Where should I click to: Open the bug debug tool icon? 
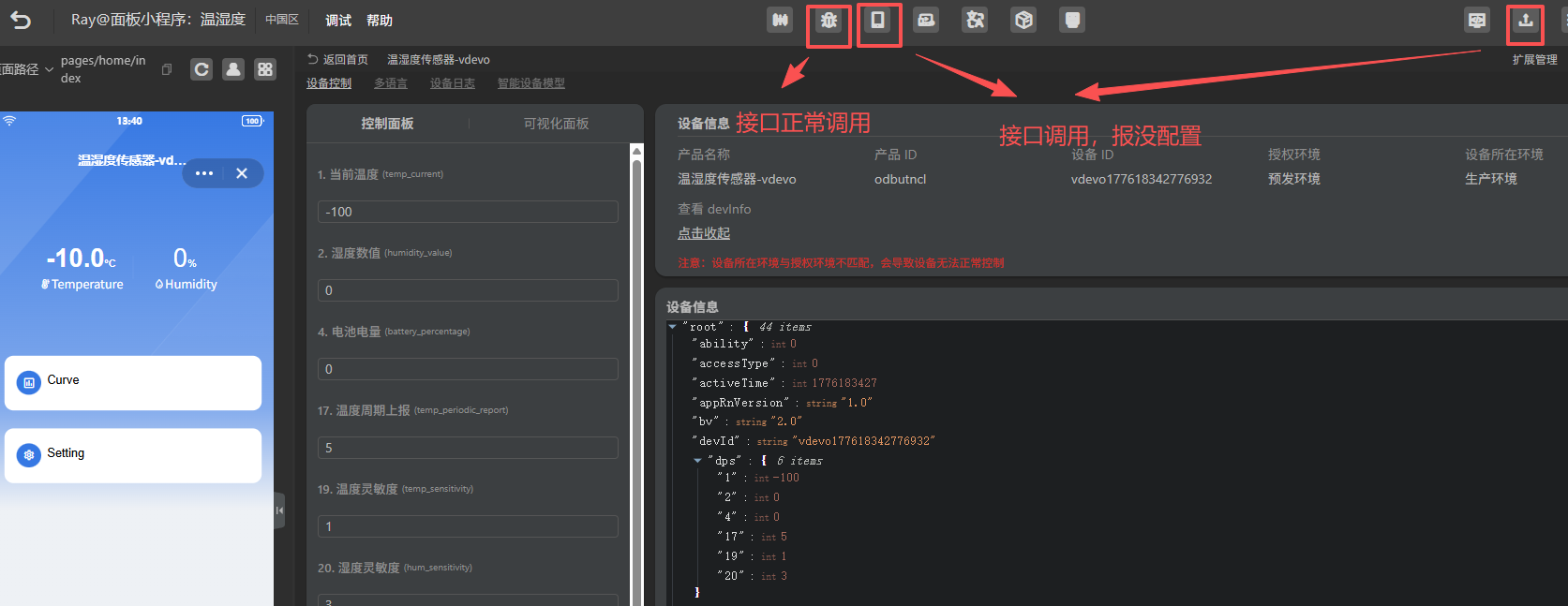pyautogui.click(x=829, y=20)
